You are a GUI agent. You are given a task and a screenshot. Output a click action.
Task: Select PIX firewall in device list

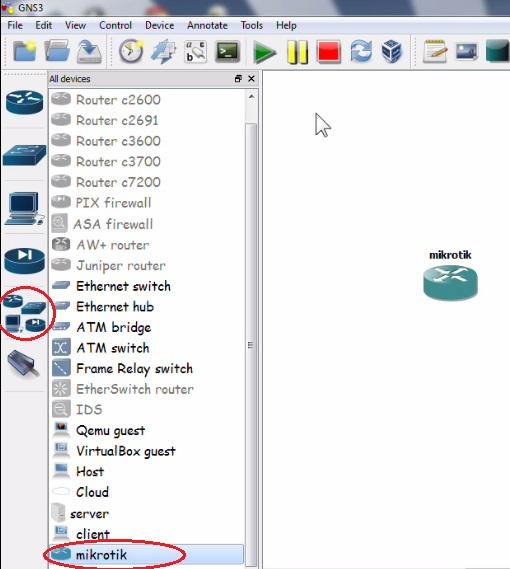147,203
